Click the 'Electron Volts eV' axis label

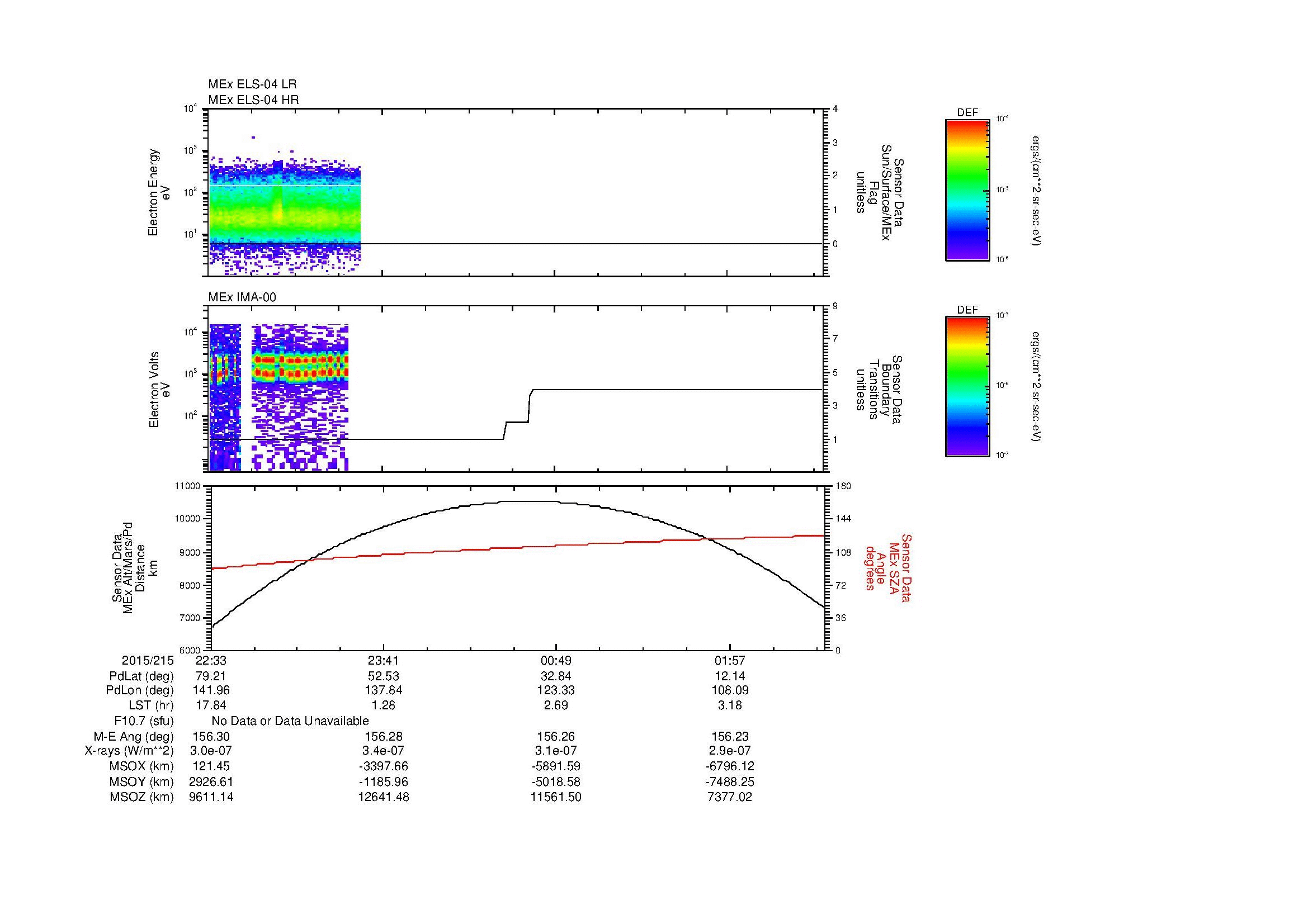(159, 390)
